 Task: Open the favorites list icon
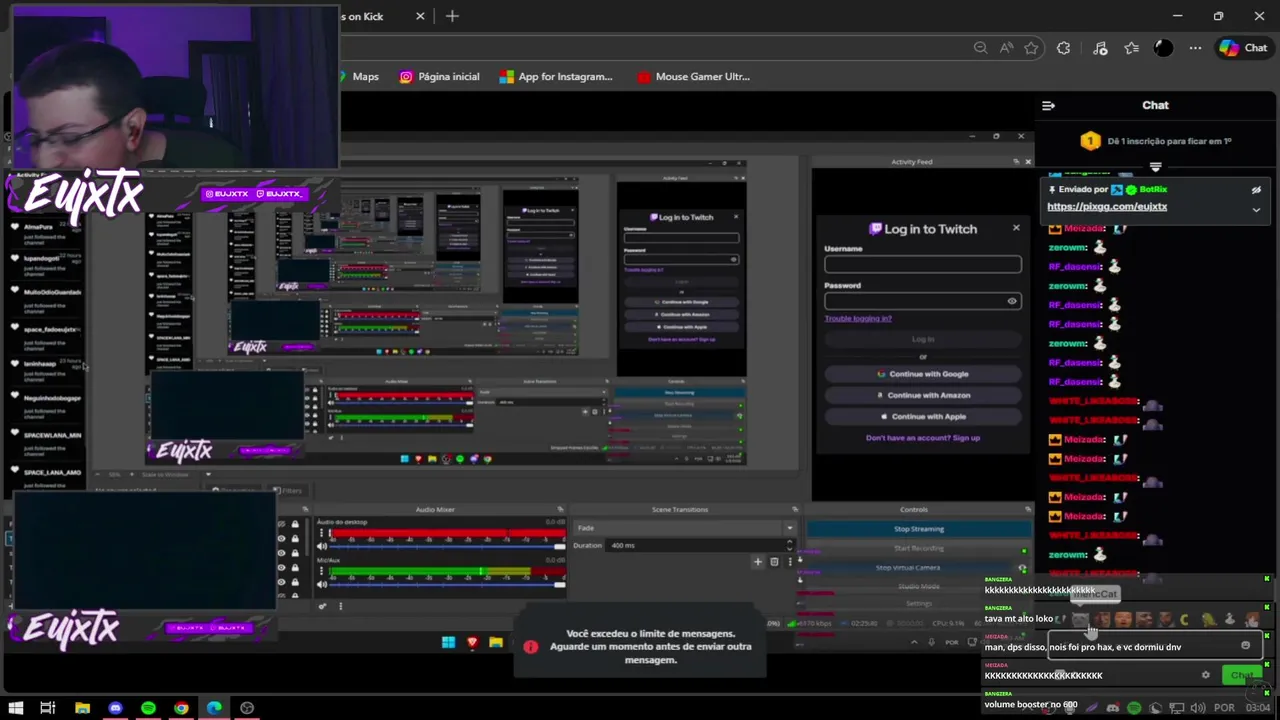click(x=1131, y=48)
